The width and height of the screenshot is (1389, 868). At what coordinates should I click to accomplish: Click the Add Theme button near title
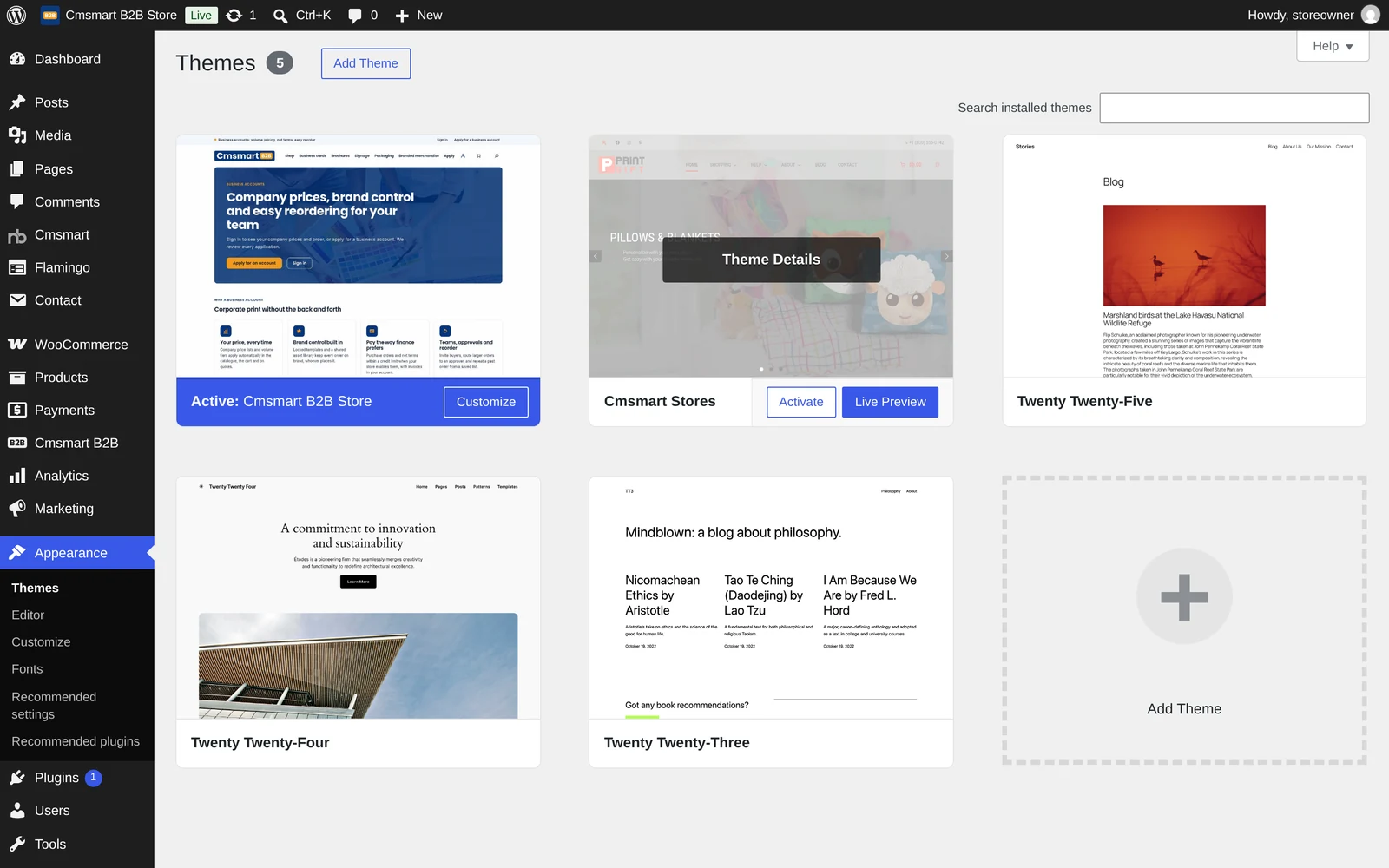click(x=365, y=63)
